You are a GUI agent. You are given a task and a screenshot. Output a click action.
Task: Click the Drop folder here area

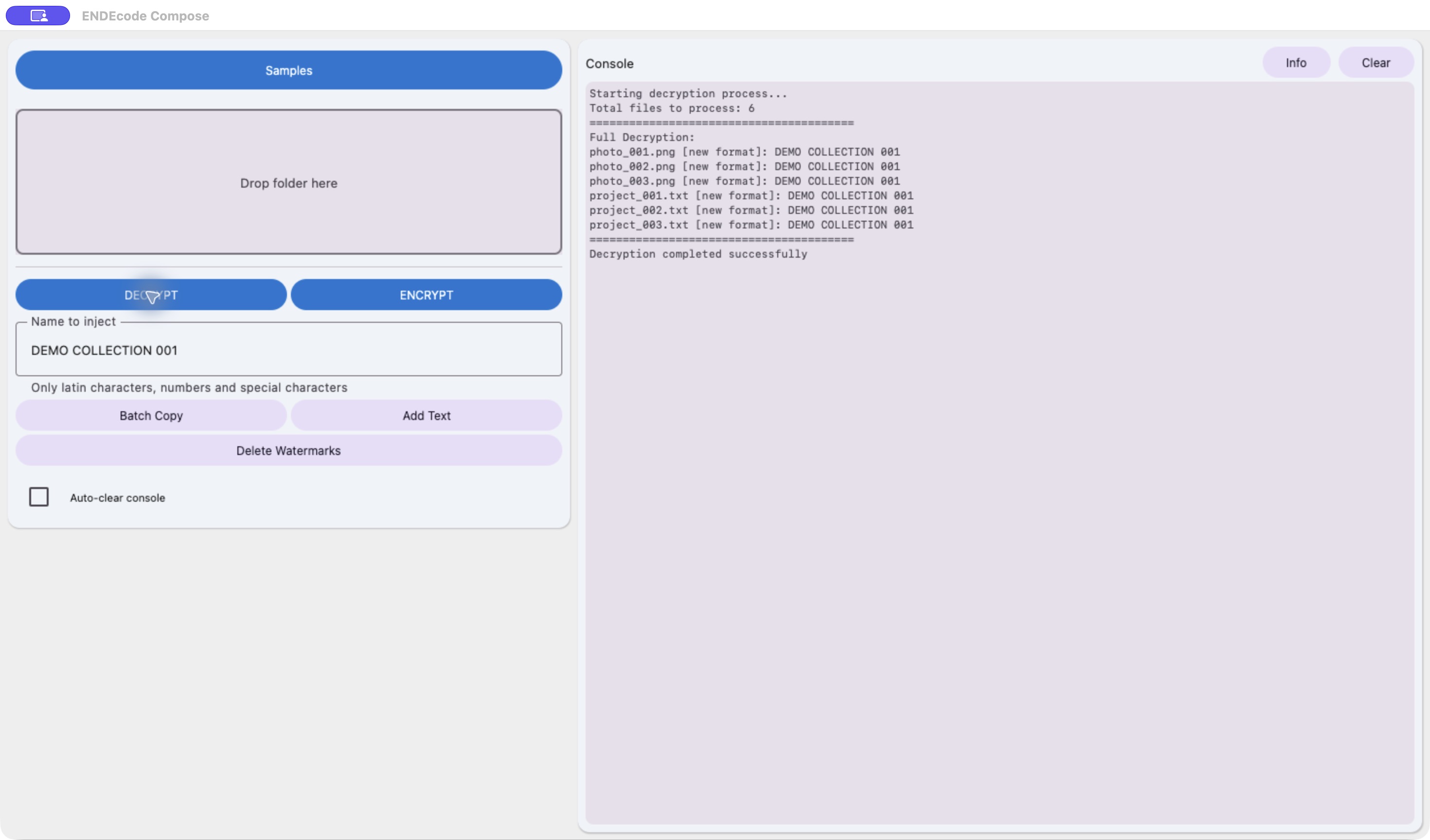(x=288, y=182)
